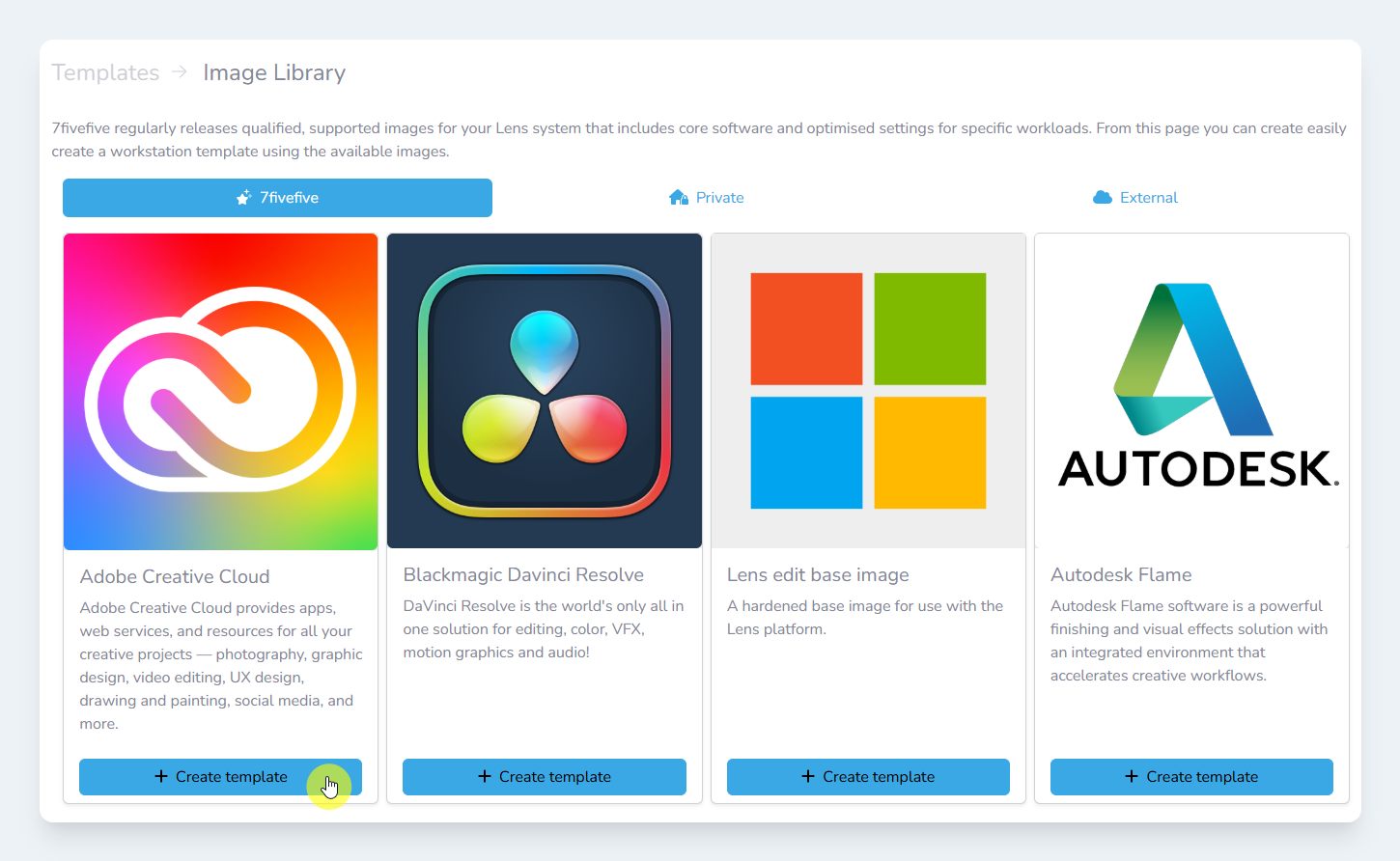Click the DaVinci Resolve logo image

pyautogui.click(x=544, y=391)
